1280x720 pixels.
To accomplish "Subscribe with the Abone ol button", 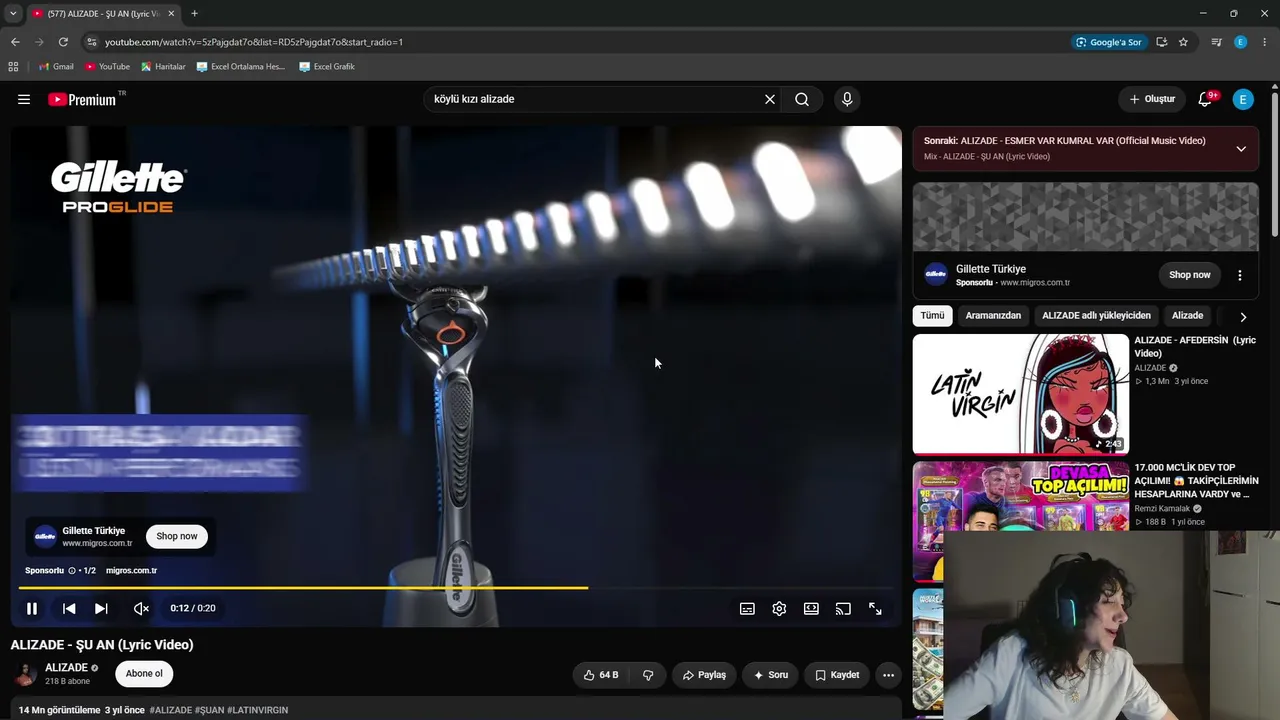I will (144, 674).
